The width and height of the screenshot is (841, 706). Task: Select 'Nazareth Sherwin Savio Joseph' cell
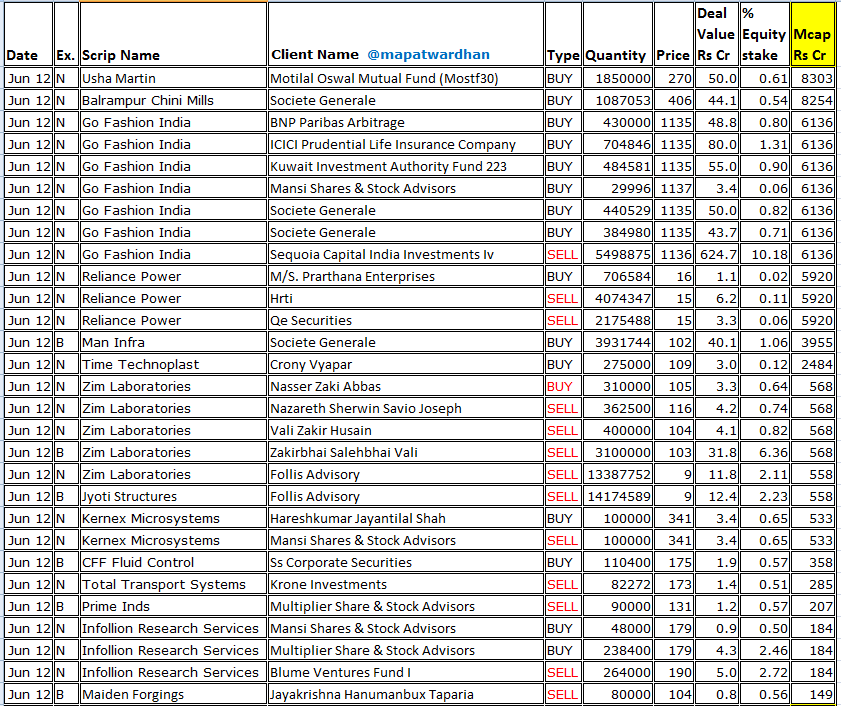406,408
